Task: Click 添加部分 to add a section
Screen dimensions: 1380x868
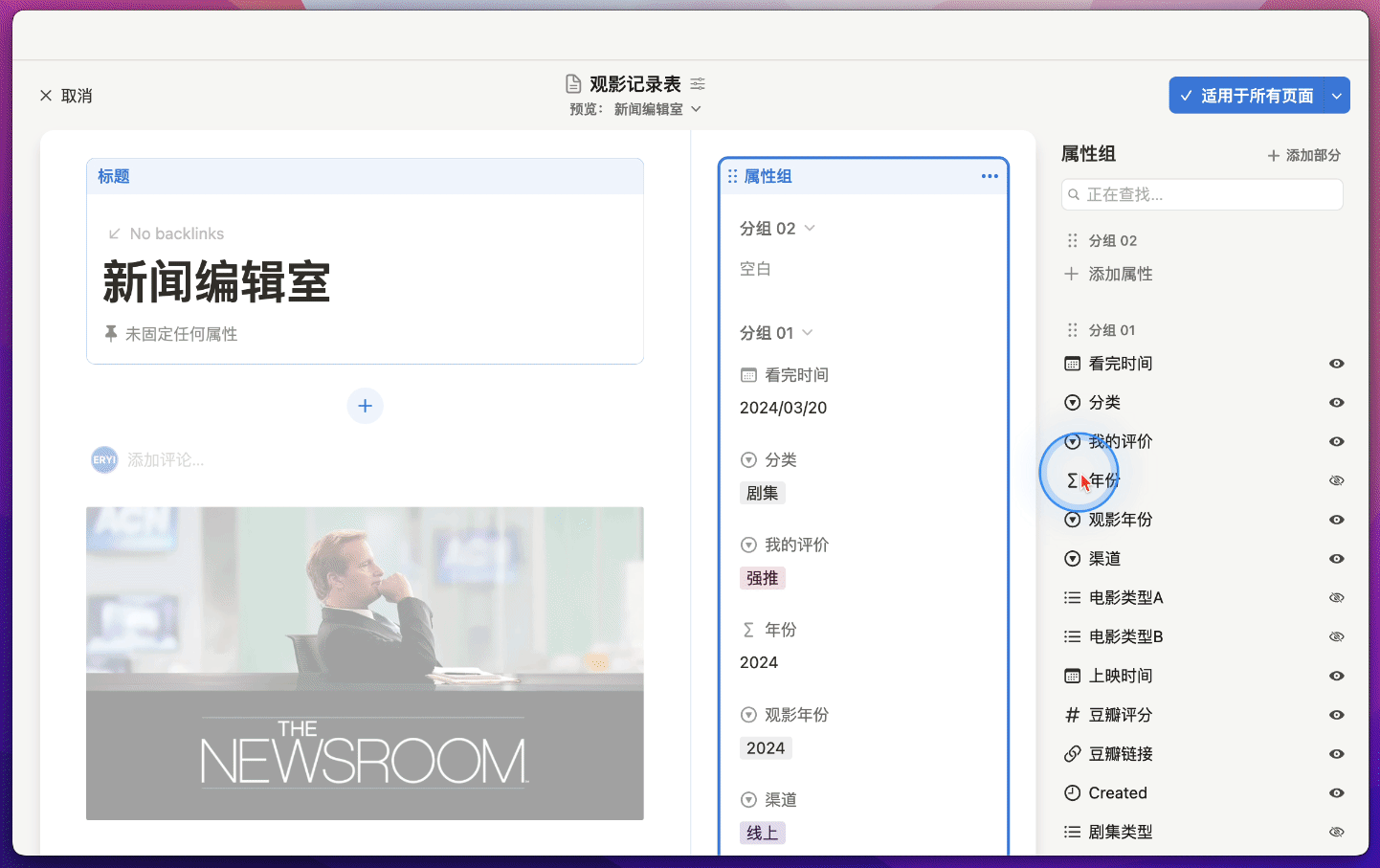Action: click(x=1303, y=155)
